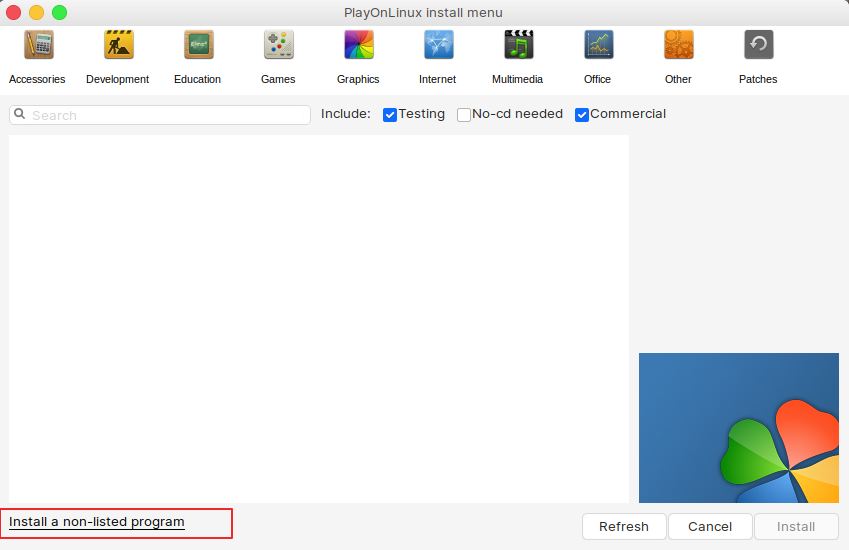Click the Install button
This screenshot has height=550, width=849.
click(x=796, y=527)
